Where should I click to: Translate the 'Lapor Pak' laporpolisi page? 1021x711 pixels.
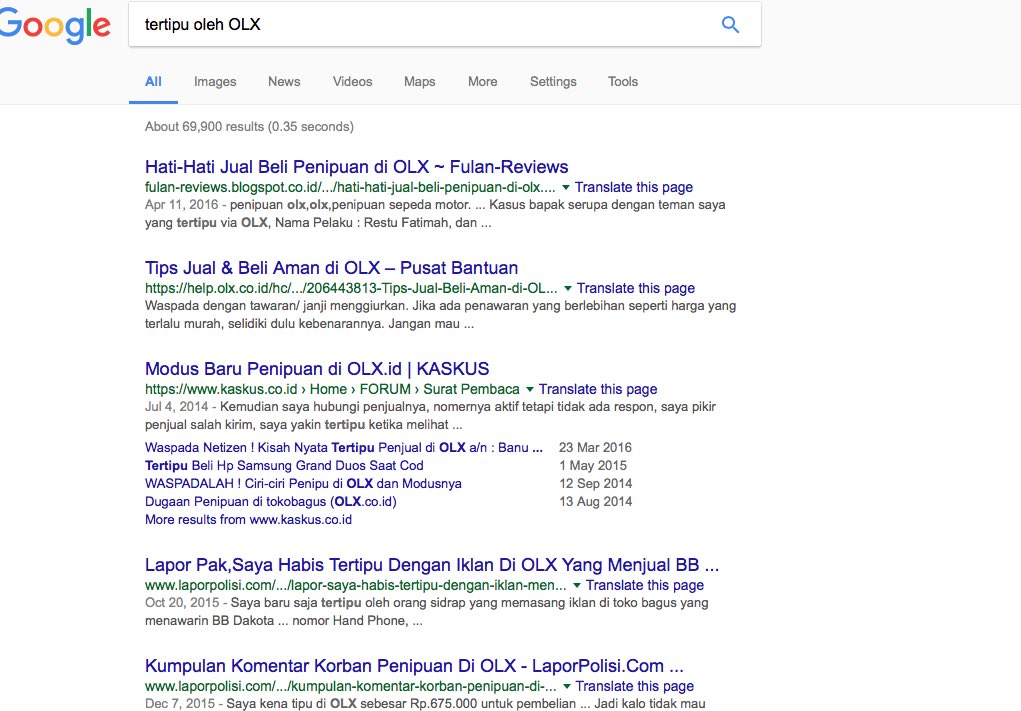645,585
